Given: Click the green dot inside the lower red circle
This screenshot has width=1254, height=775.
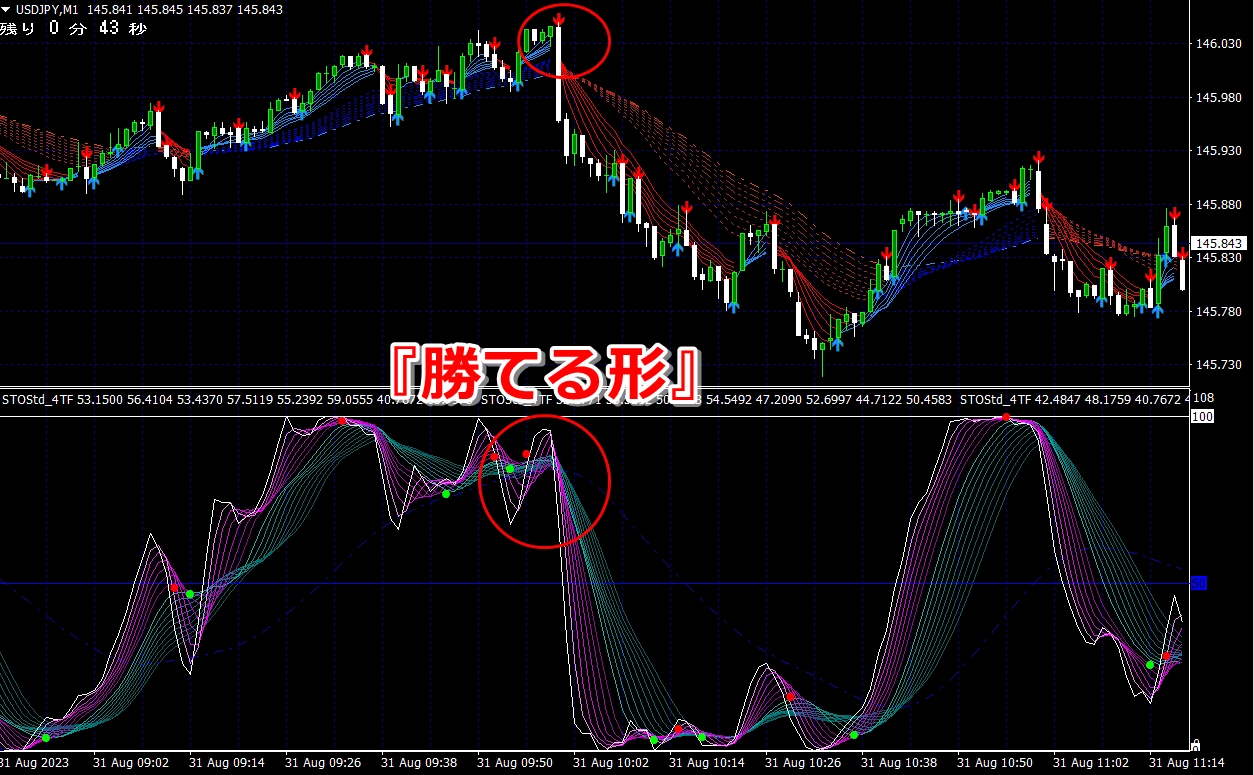Looking at the screenshot, I should [510, 468].
